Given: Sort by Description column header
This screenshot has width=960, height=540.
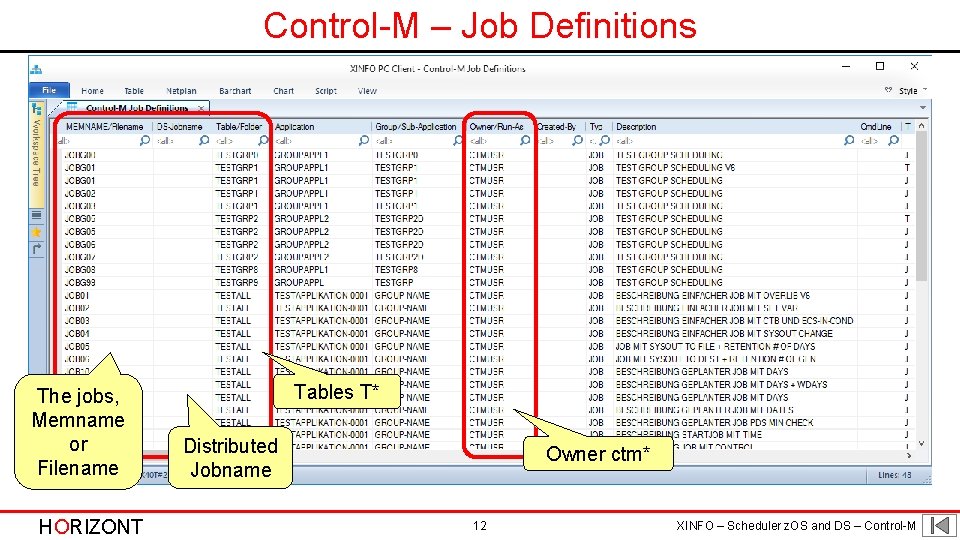Looking at the screenshot, I should pyautogui.click(x=636, y=127).
